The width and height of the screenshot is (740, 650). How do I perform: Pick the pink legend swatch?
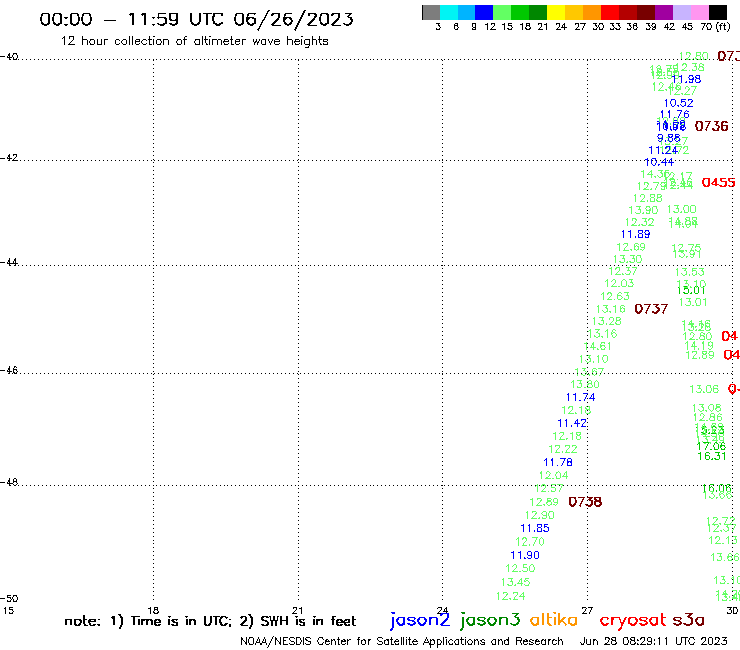click(x=699, y=12)
